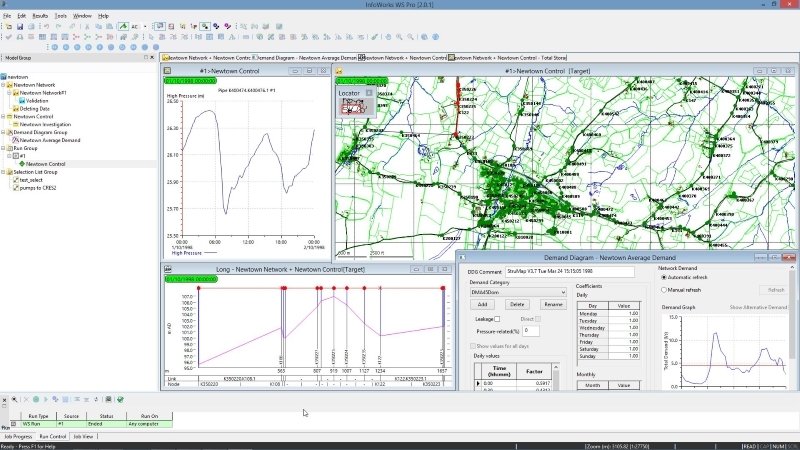Click the monitor computer icon in job toolbar

(x=108, y=399)
